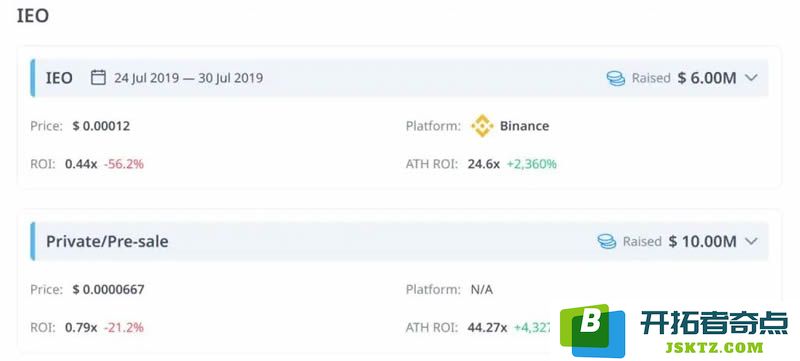Click the calendar icon beside IEO dates
Screen dimensions: 800x361
coord(98,78)
